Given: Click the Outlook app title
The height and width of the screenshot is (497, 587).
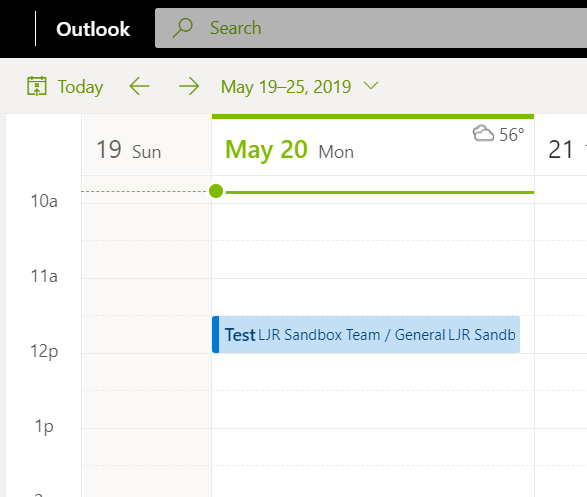Looking at the screenshot, I should (x=93, y=29).
